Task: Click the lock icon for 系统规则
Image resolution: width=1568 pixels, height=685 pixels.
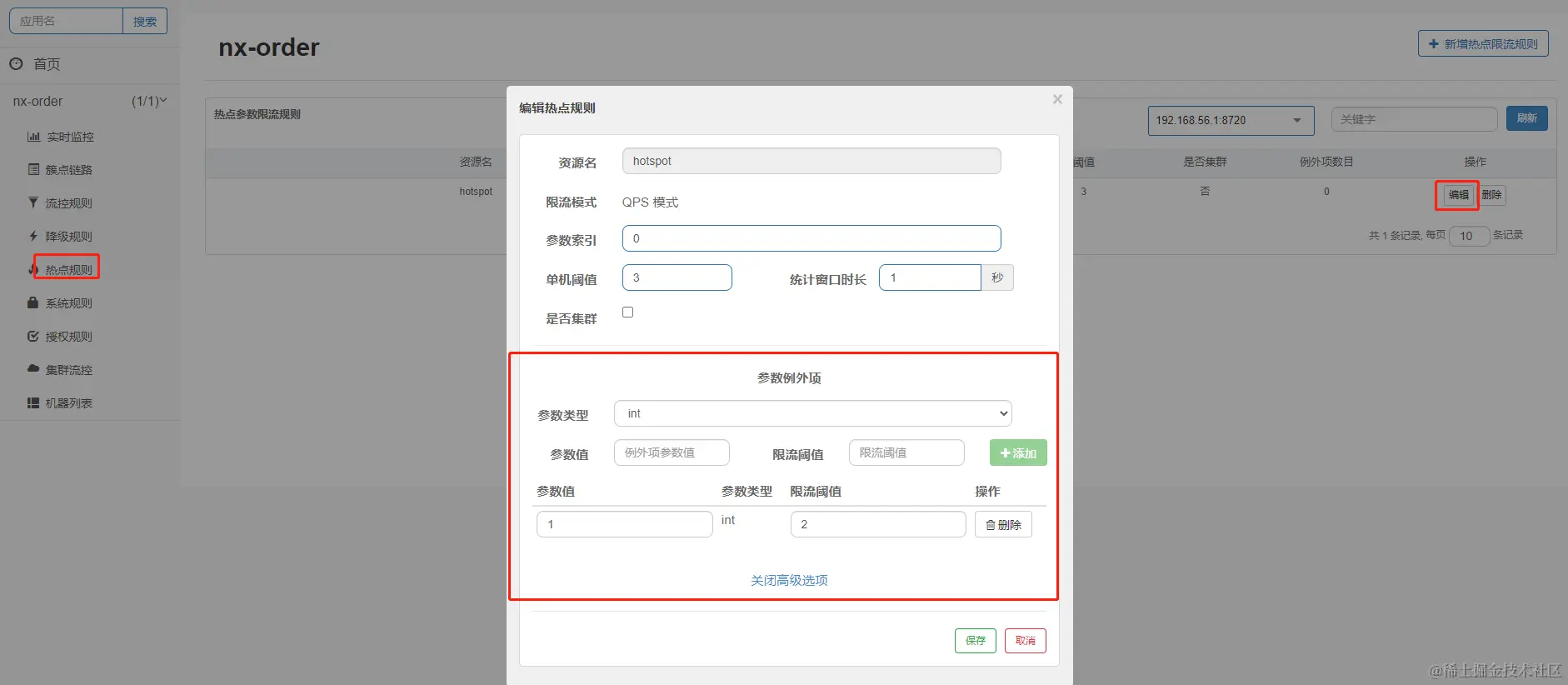Action: (33, 303)
